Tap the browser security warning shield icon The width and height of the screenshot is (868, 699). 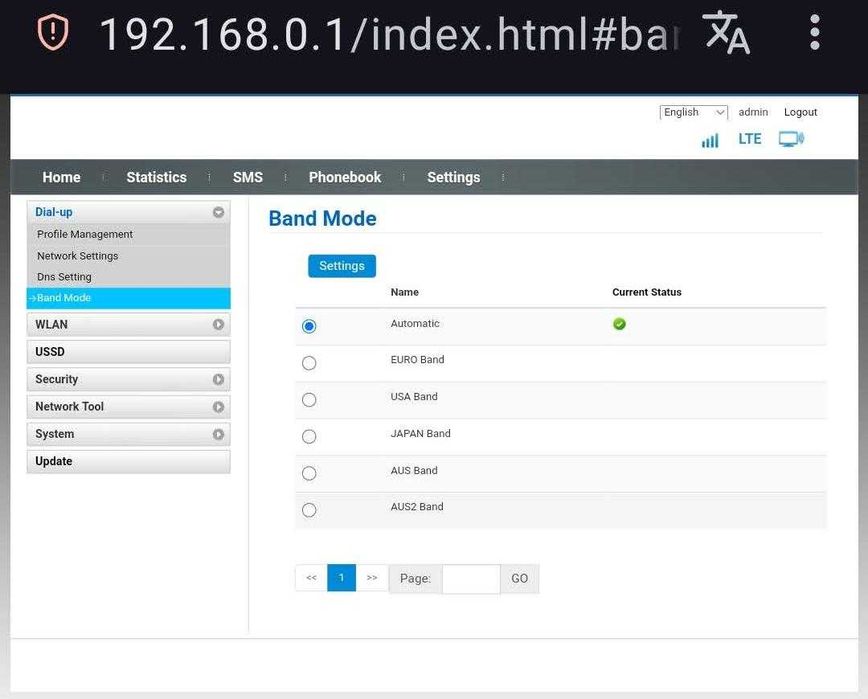point(53,32)
